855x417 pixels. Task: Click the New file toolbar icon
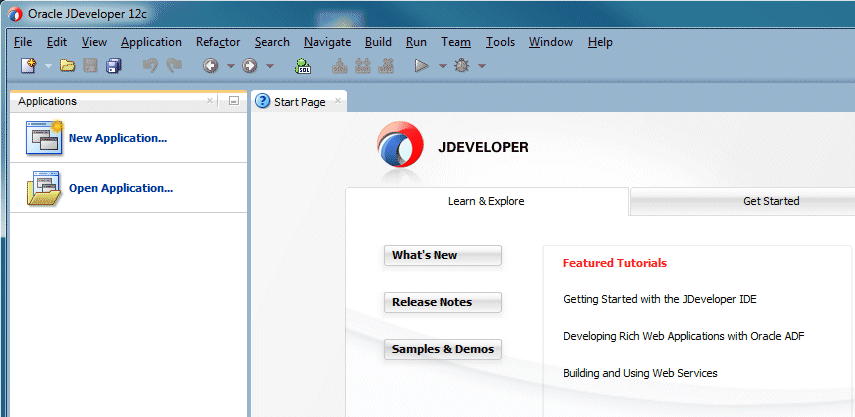pos(28,66)
